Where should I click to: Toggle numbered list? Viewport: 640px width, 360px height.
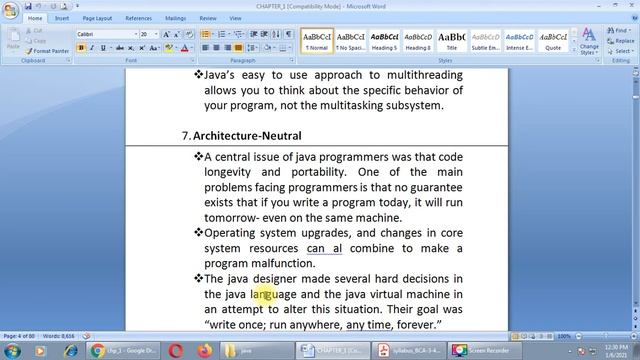(221, 34)
